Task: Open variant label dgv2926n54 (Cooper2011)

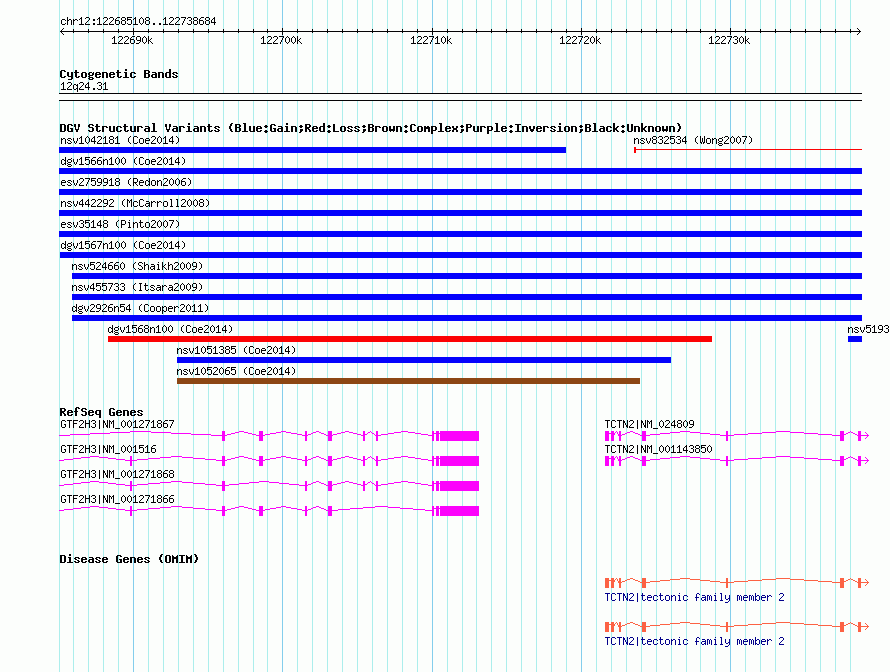Action: click(x=140, y=308)
